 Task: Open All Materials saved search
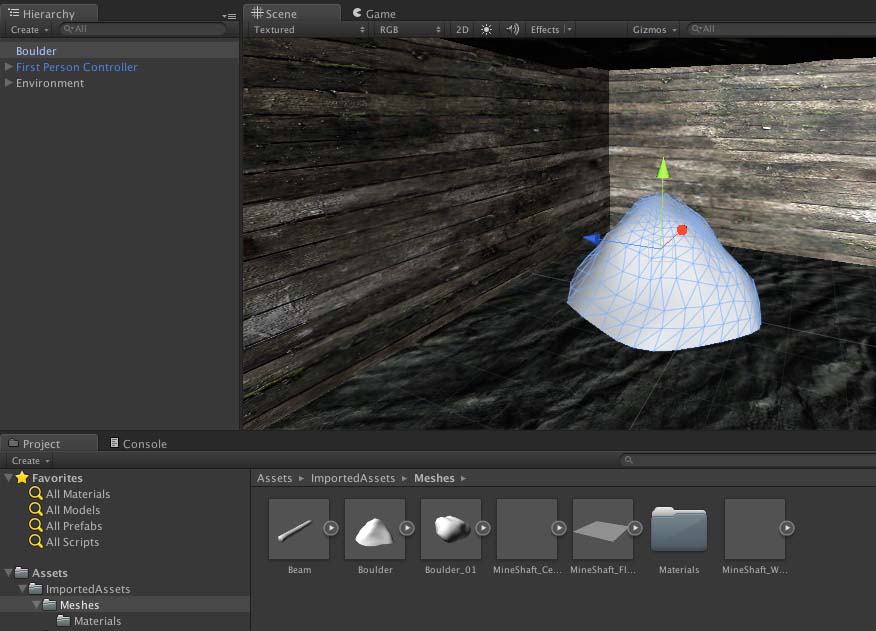[x=70, y=494]
